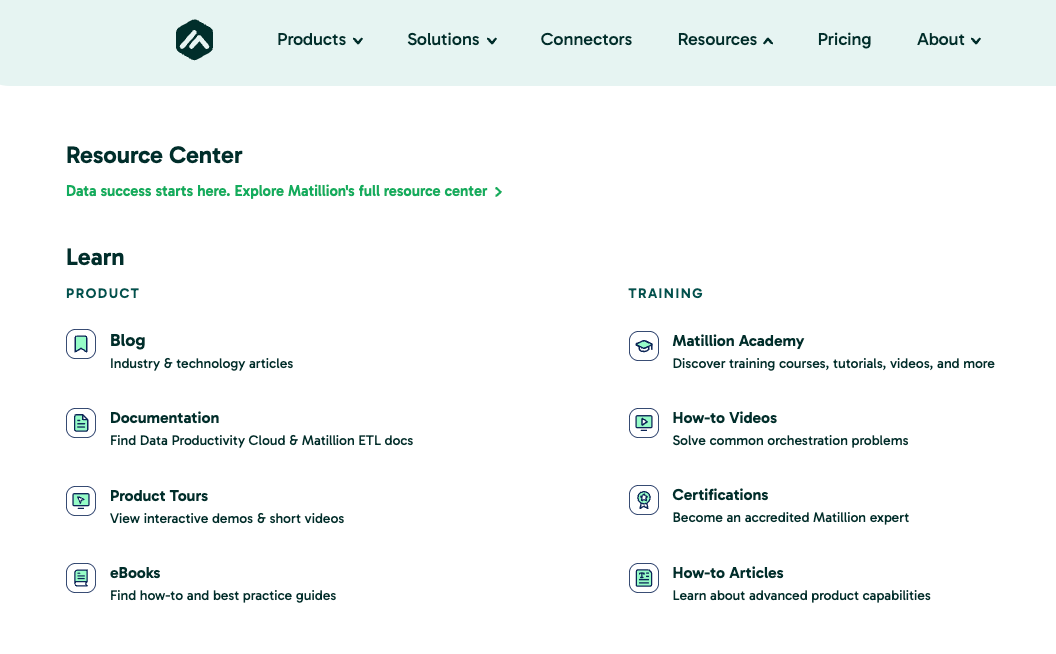The height and width of the screenshot is (654, 1056).
Task: Click the Blog bookmark icon
Action: point(81,344)
